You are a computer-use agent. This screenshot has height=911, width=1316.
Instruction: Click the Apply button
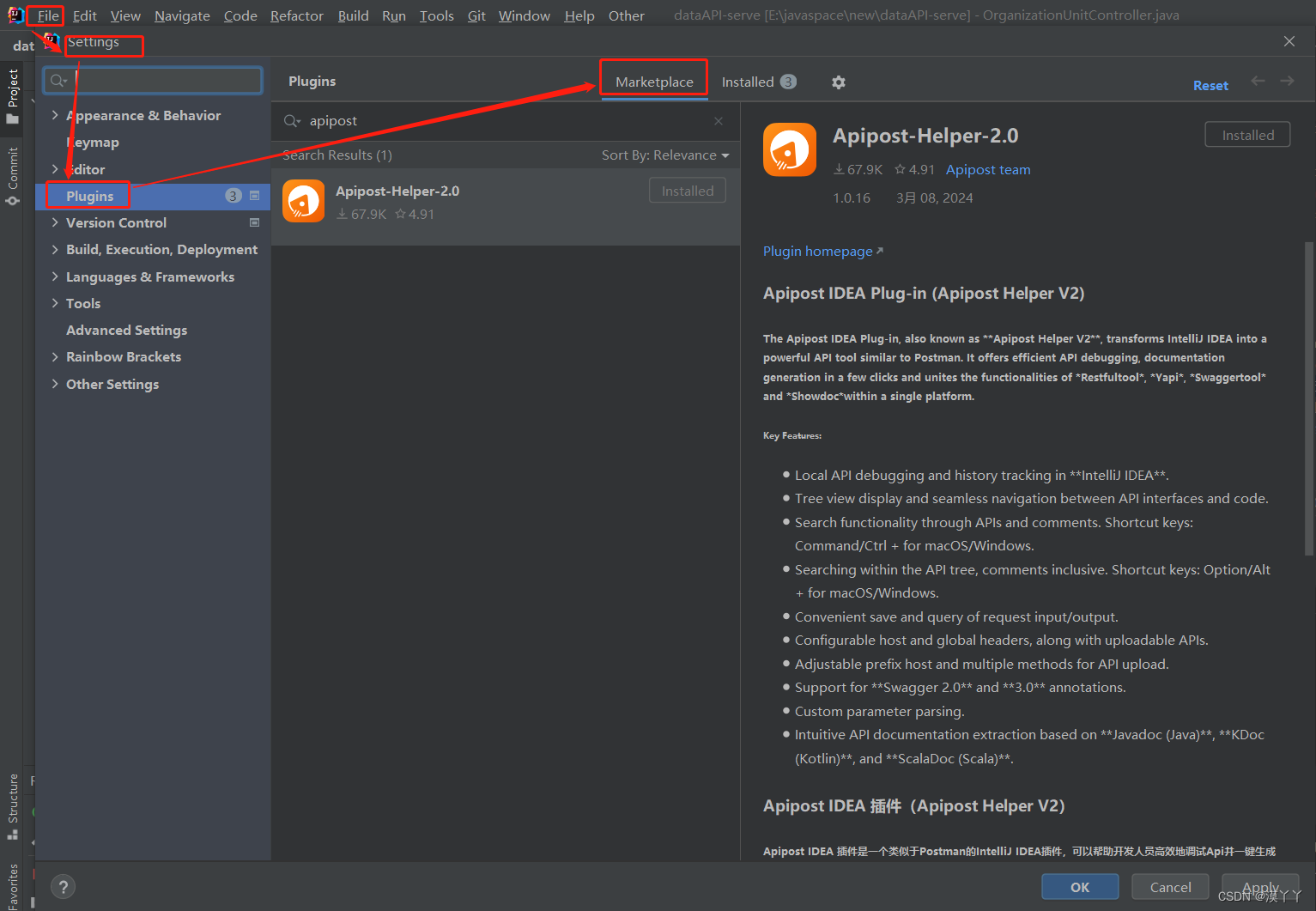(1260, 887)
